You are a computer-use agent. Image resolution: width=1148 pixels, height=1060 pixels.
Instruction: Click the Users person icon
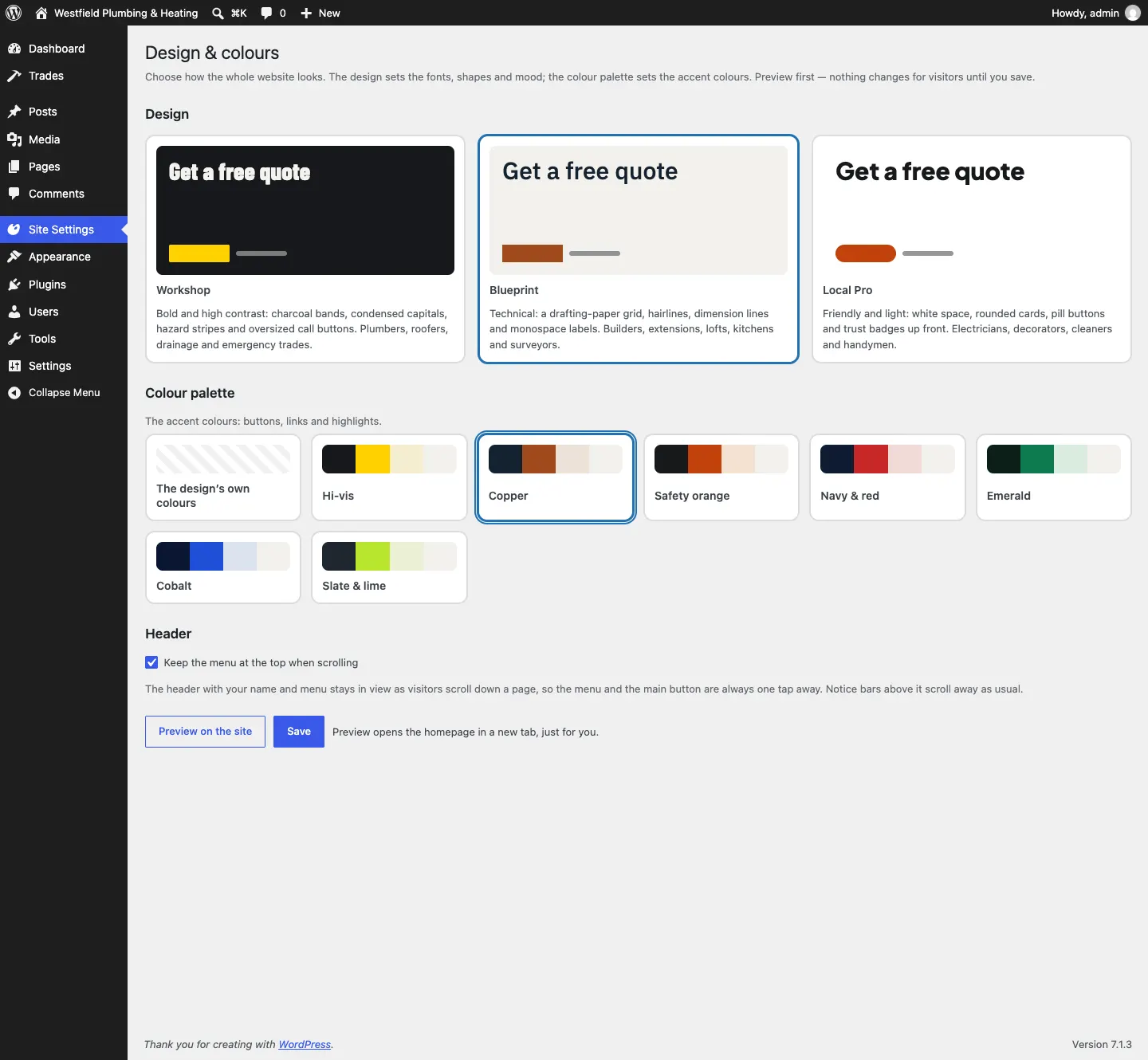tap(14, 312)
